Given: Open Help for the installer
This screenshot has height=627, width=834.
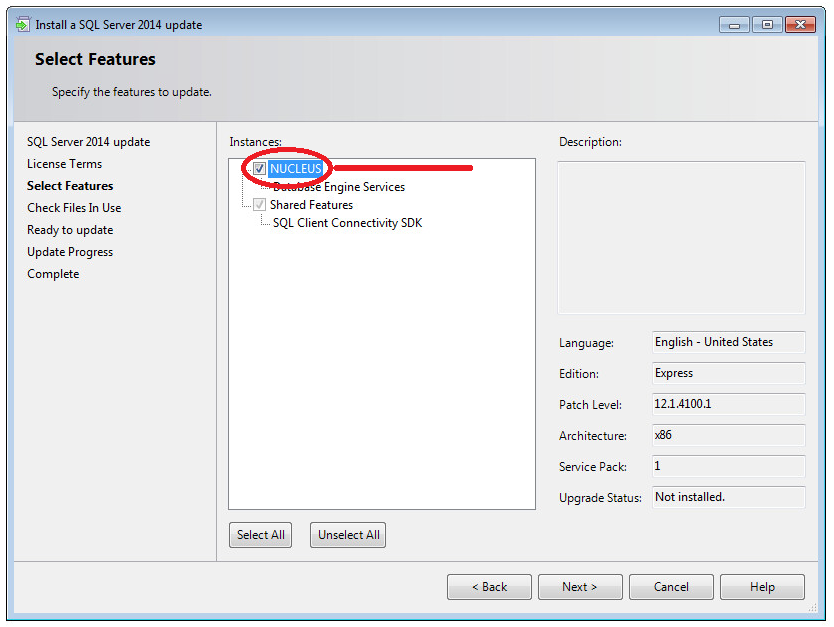Looking at the screenshot, I should coord(762,587).
